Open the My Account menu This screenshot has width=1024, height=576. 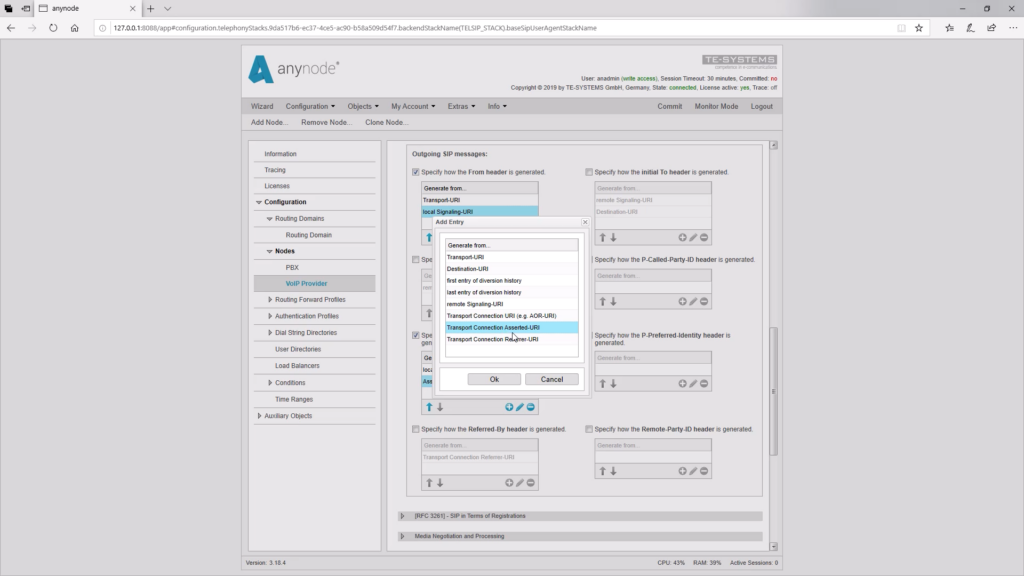coord(413,106)
